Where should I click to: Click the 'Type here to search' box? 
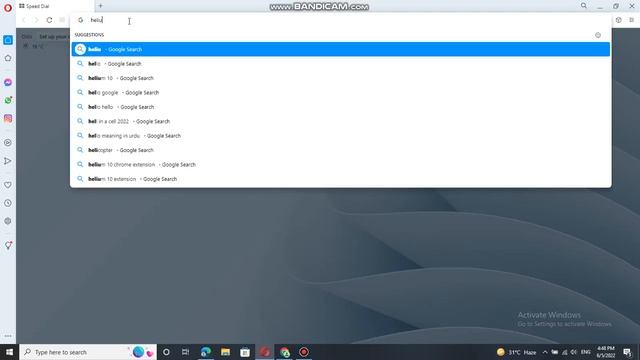[x=88, y=352]
